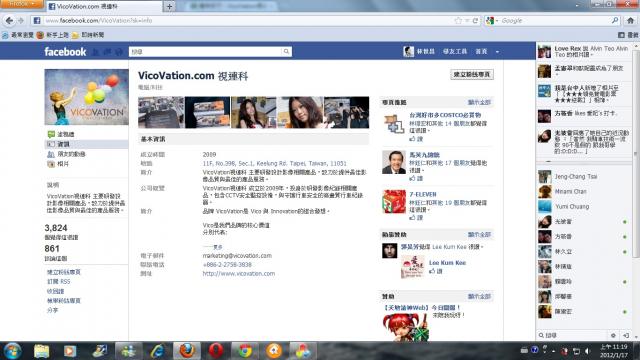The image size is (640, 360).
Task: Open friend activity item in sidebar
Action: (66, 154)
